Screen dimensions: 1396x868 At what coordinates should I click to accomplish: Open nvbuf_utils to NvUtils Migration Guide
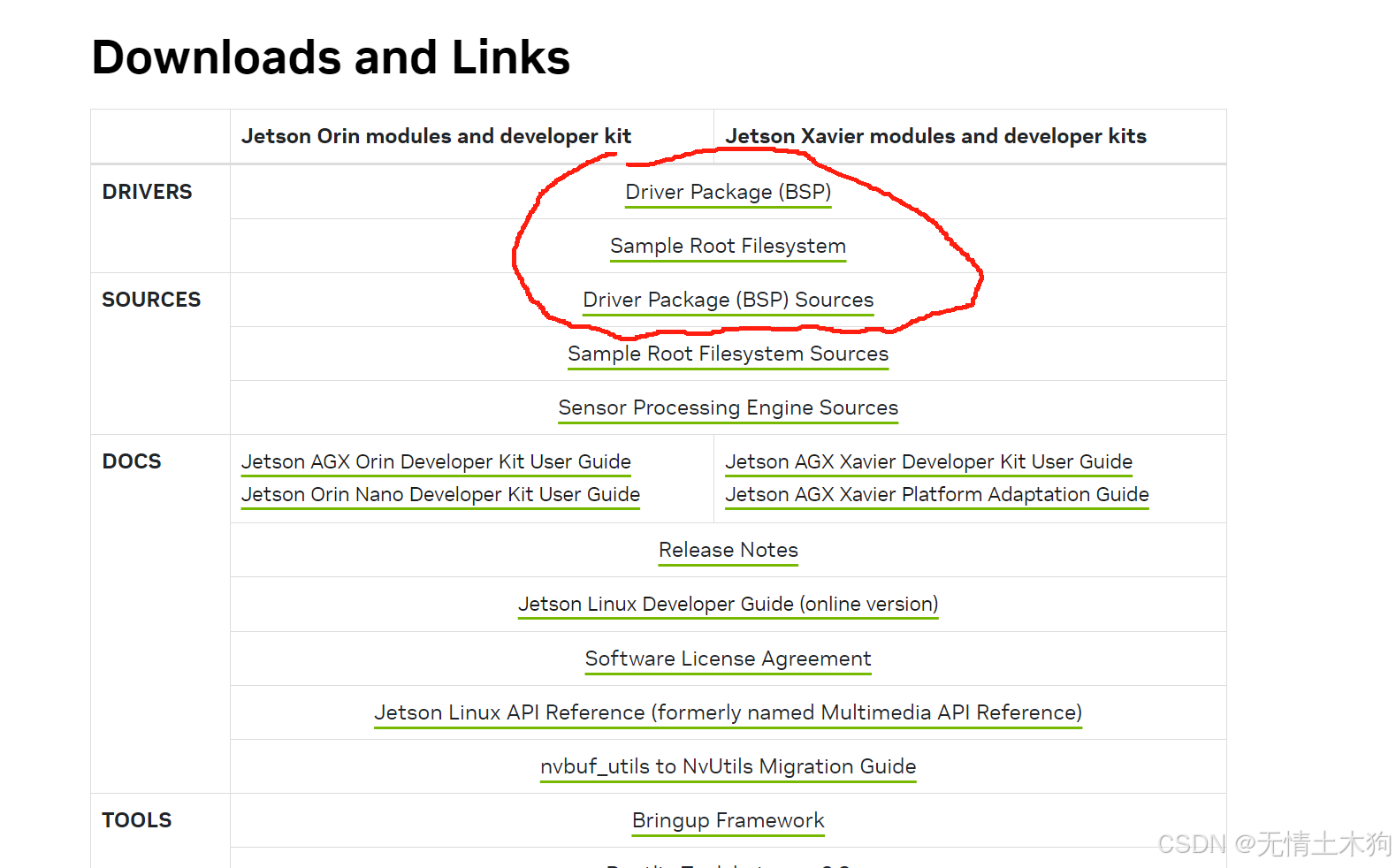click(728, 766)
